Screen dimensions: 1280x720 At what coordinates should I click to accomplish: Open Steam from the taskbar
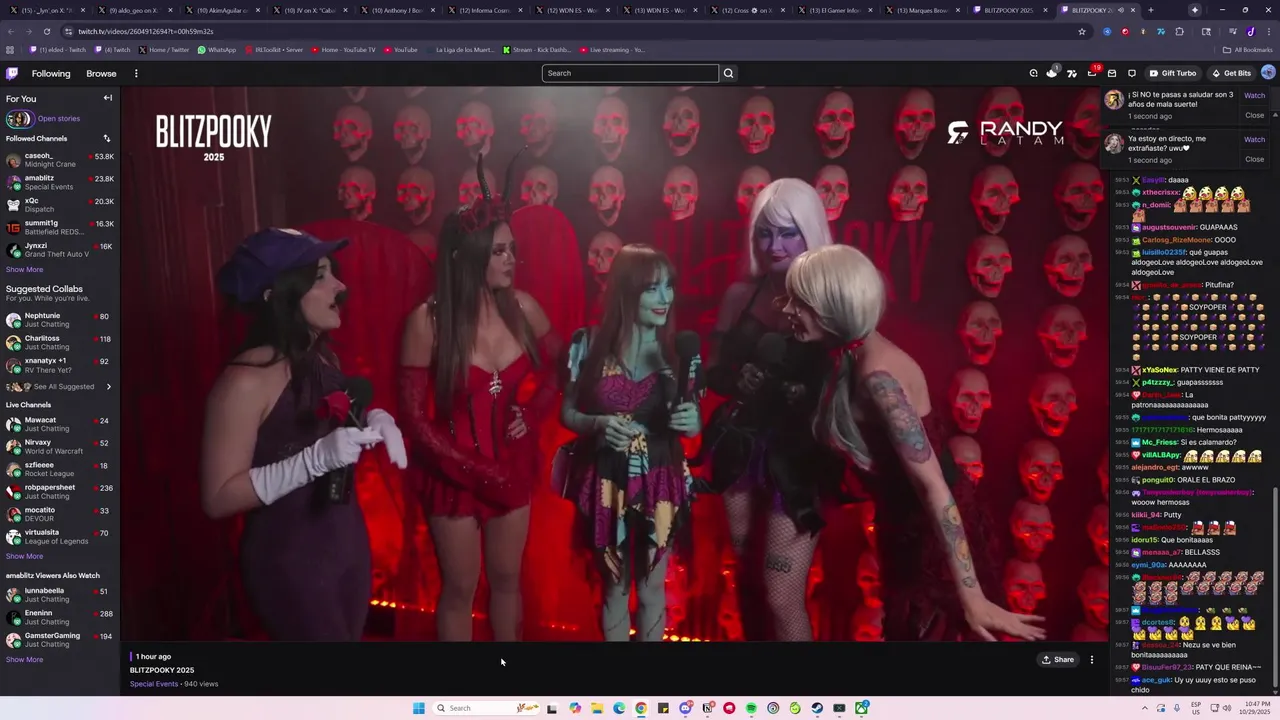817,708
